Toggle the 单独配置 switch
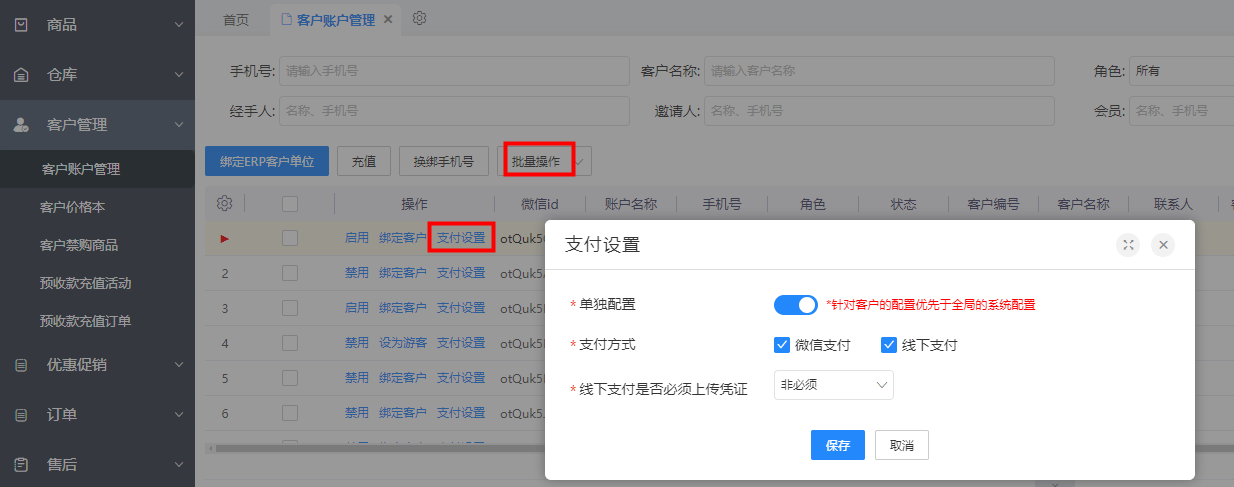This screenshot has width=1234, height=487. pyautogui.click(x=796, y=304)
